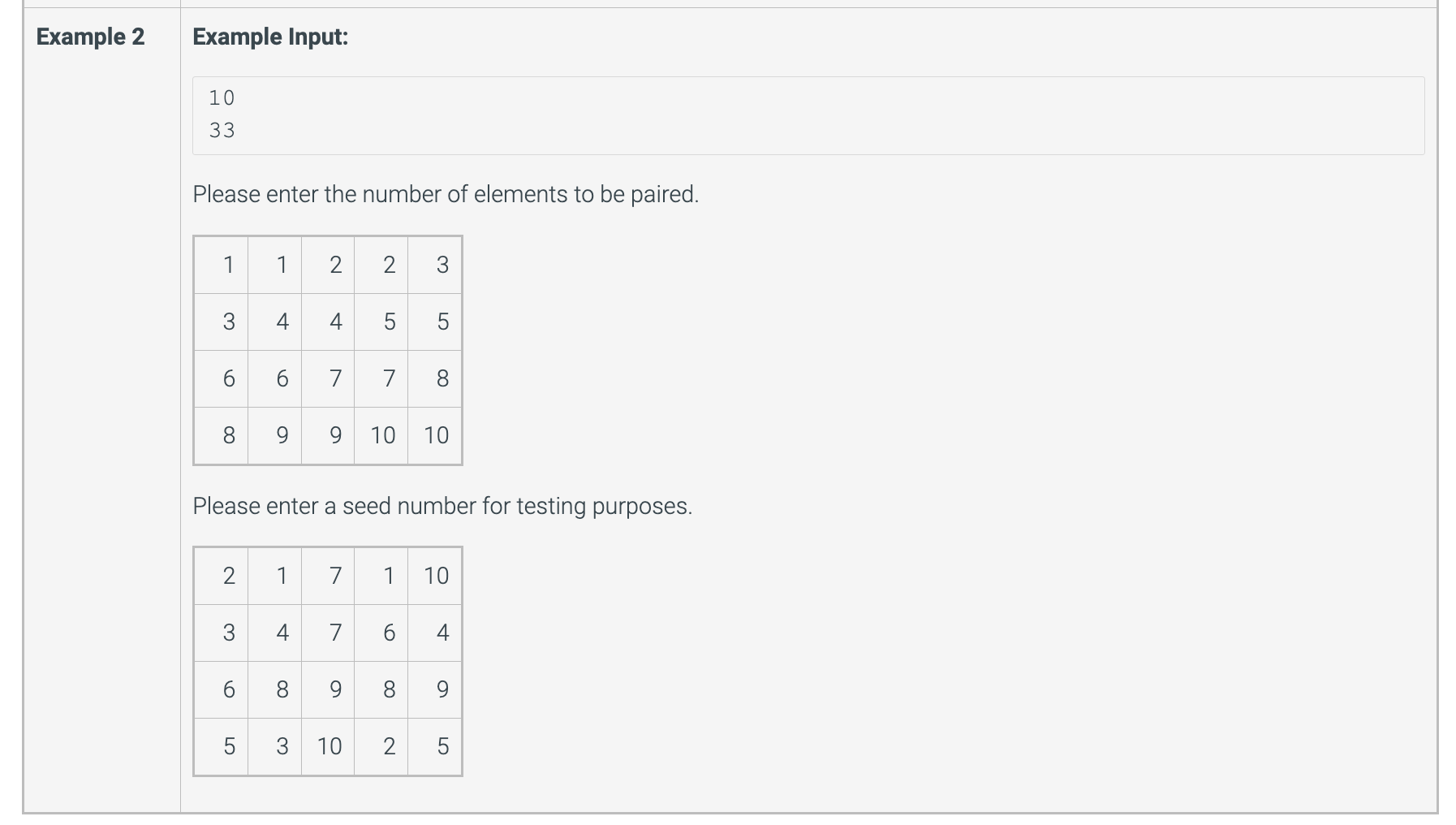This screenshot has height=825, width=1456.
Task: Click the 6 cell in second table's second row
Action: pyautogui.click(x=381, y=633)
